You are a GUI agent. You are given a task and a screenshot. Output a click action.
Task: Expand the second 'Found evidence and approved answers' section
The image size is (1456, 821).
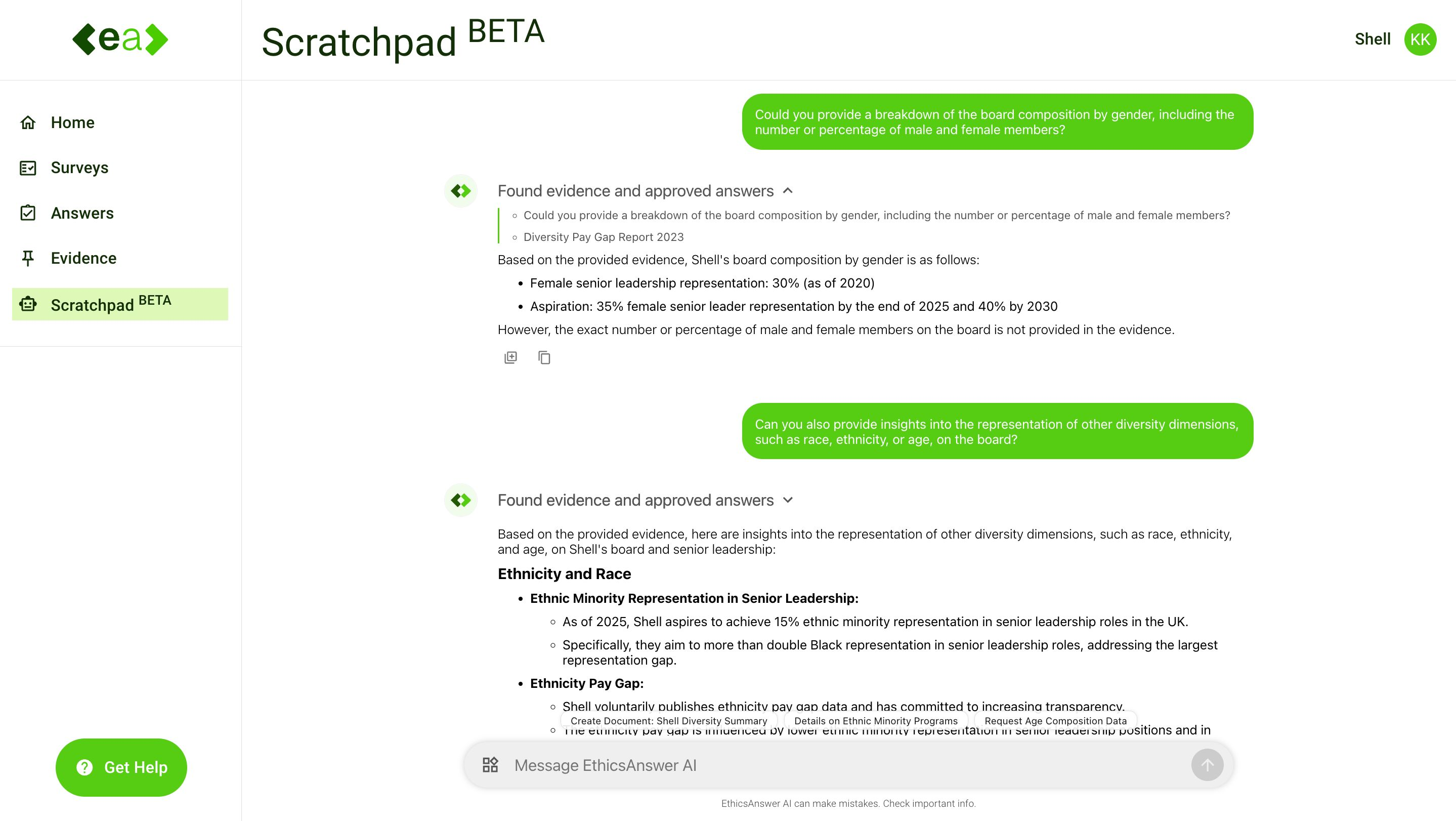tap(789, 500)
